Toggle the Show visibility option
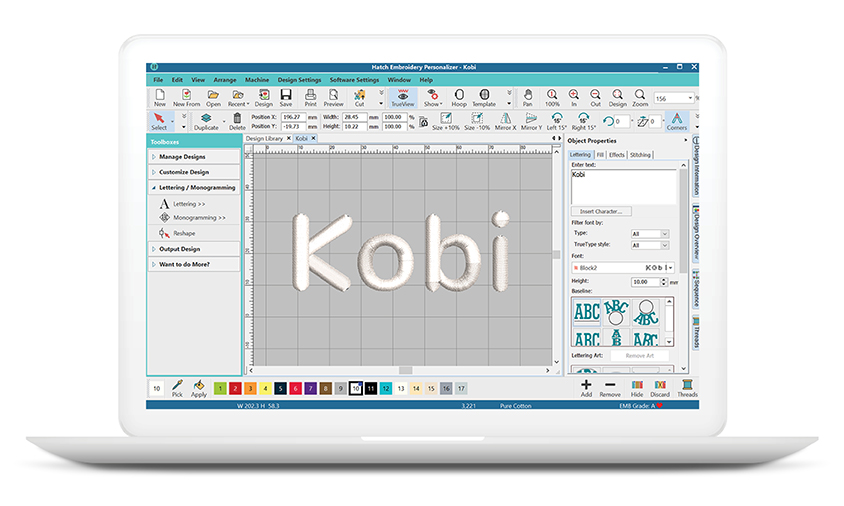This screenshot has width=844, height=506. click(432, 98)
